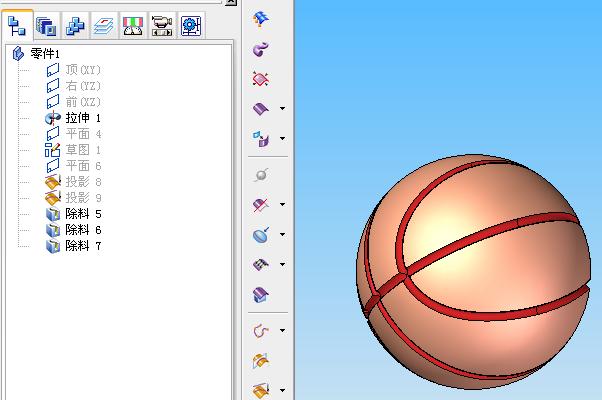The height and width of the screenshot is (400, 602).
Task: Select the Keypoint Curve tool
Action: click(261, 331)
